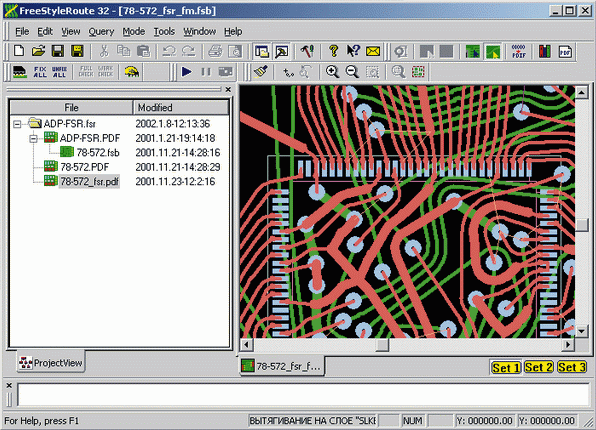Click the Print printer icon

point(215,51)
